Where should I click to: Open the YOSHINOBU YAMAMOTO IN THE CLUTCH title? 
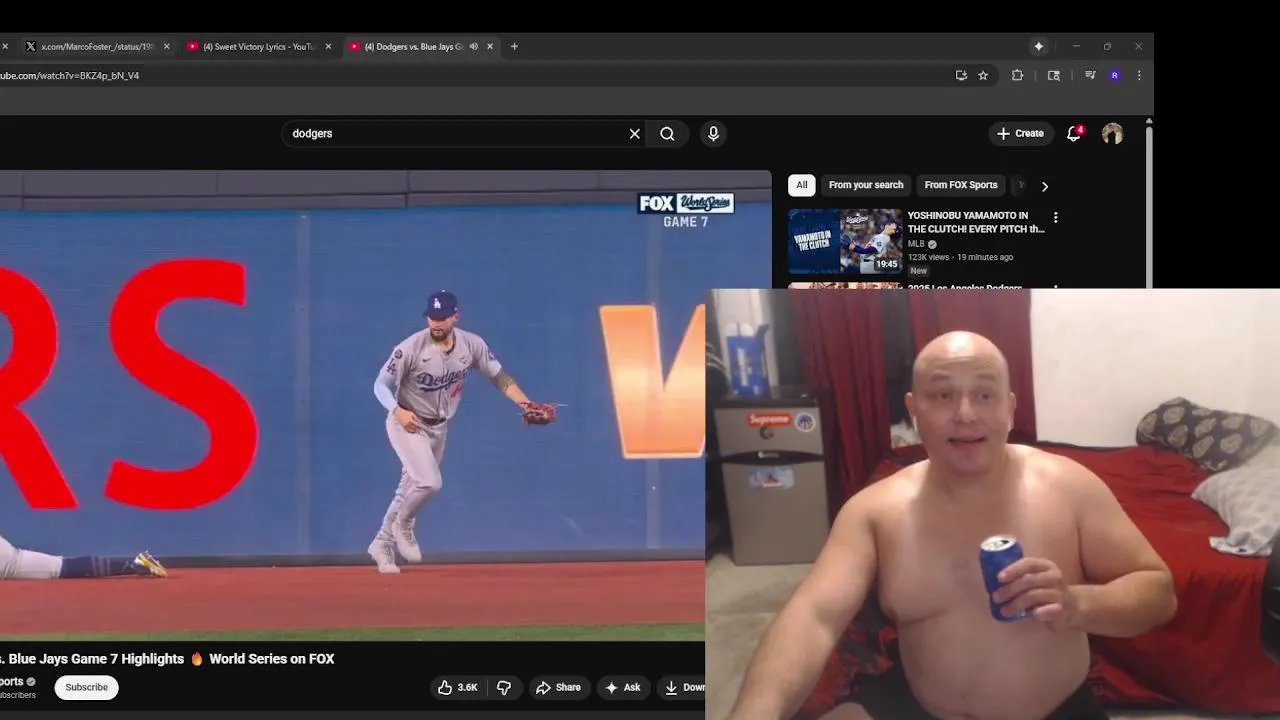[x=976, y=222]
